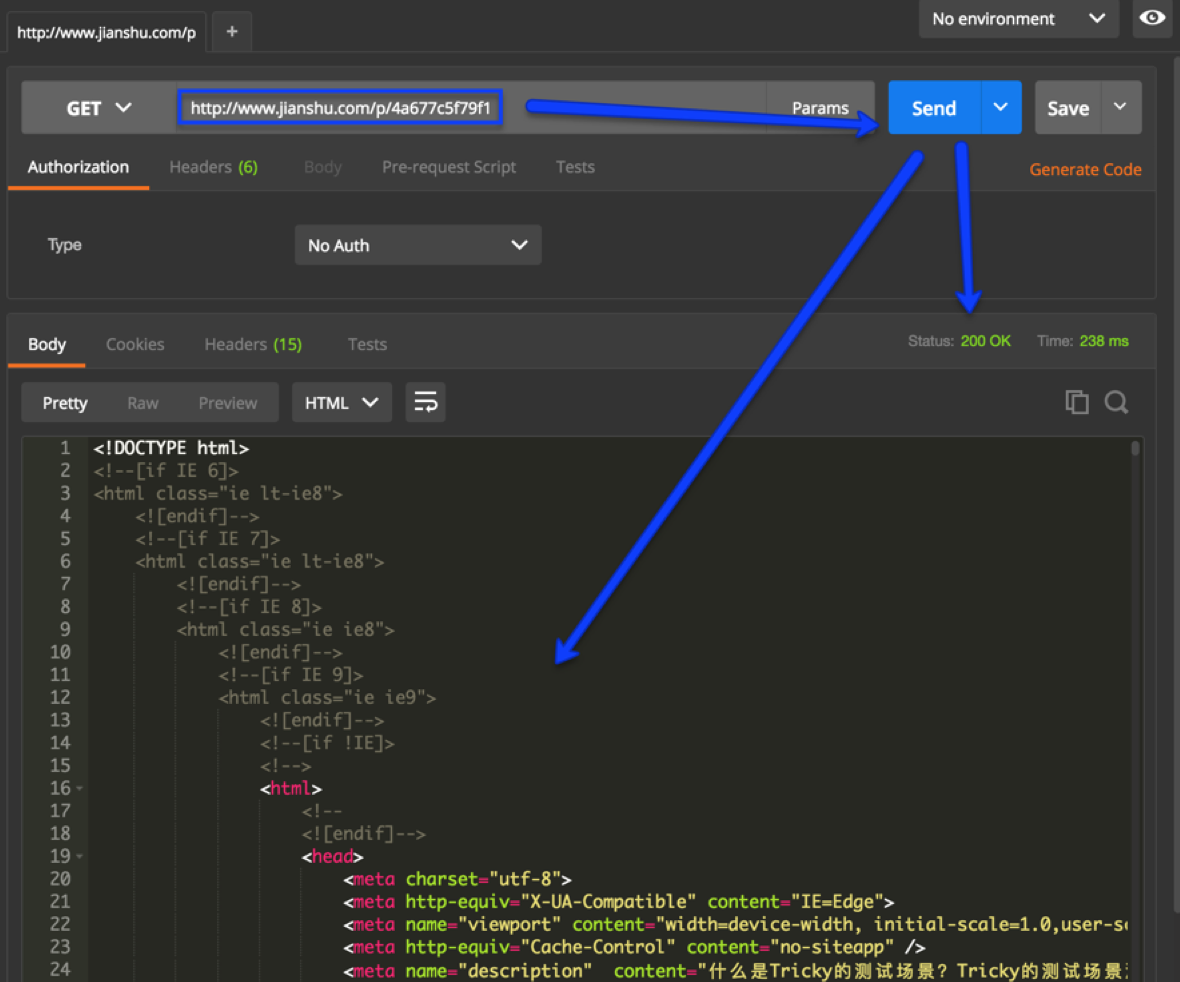Select Pretty view mode
Image resolution: width=1180 pixels, height=982 pixels.
[x=65, y=403]
